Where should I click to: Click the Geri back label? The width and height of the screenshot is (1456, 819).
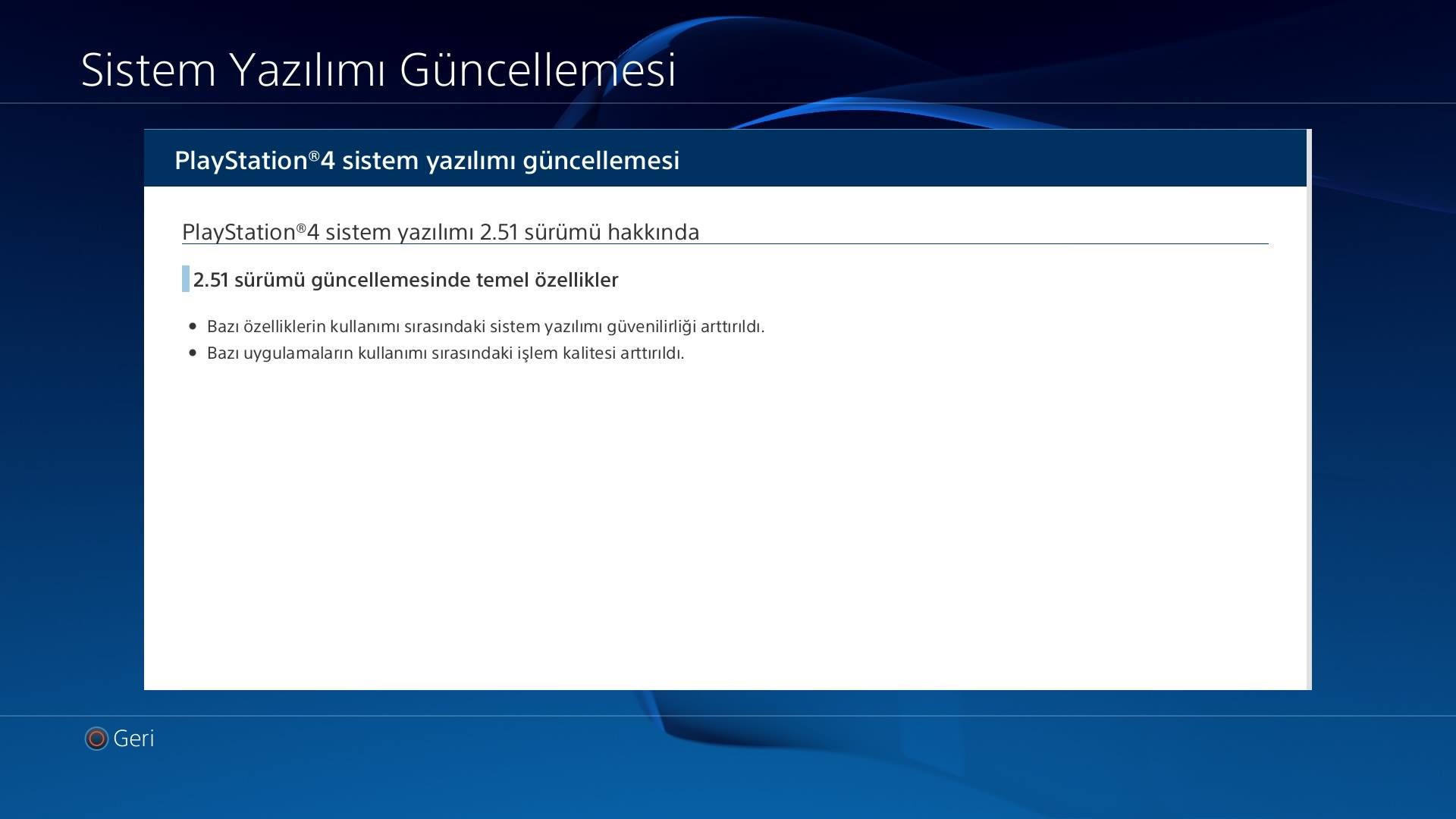[133, 738]
